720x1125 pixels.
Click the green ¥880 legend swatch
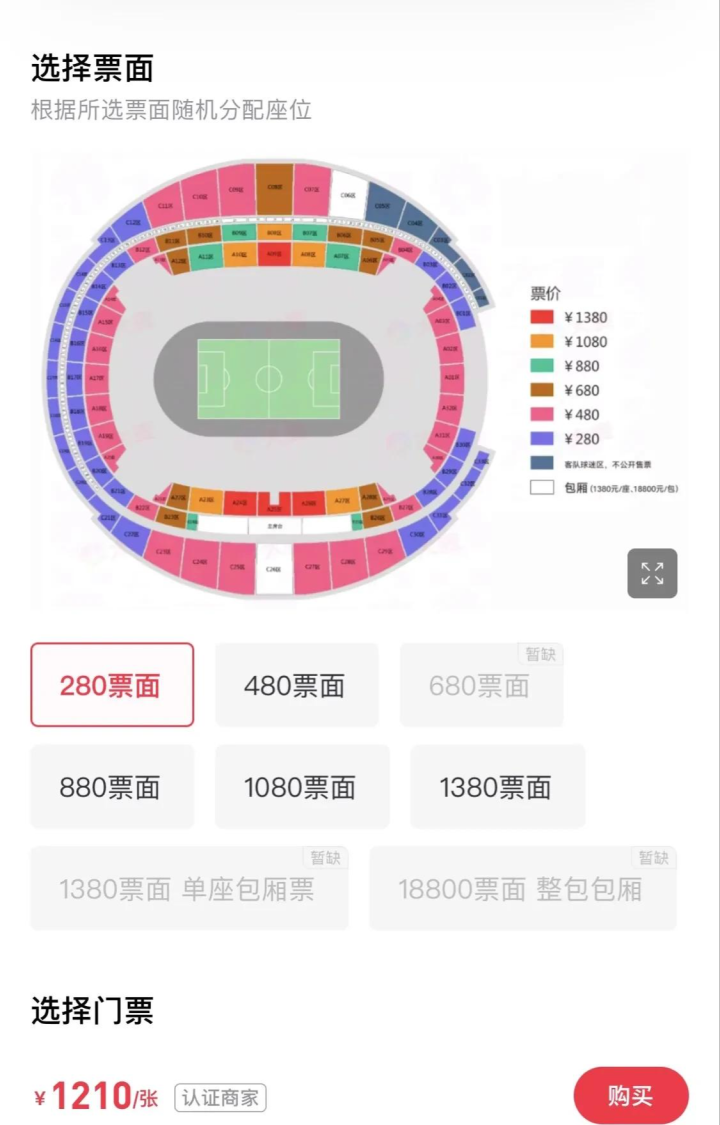click(x=542, y=366)
